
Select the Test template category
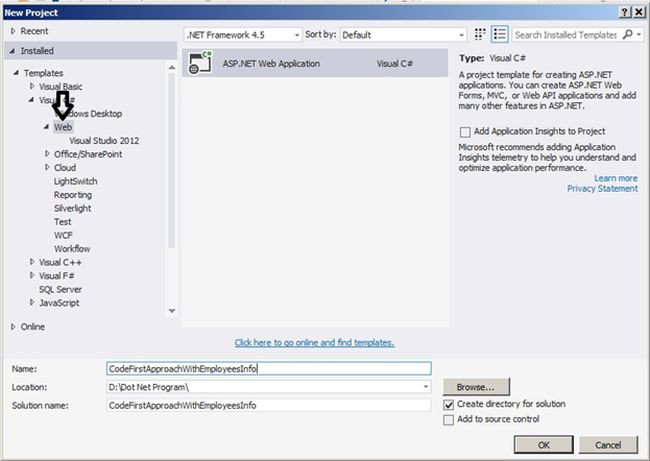tap(63, 222)
